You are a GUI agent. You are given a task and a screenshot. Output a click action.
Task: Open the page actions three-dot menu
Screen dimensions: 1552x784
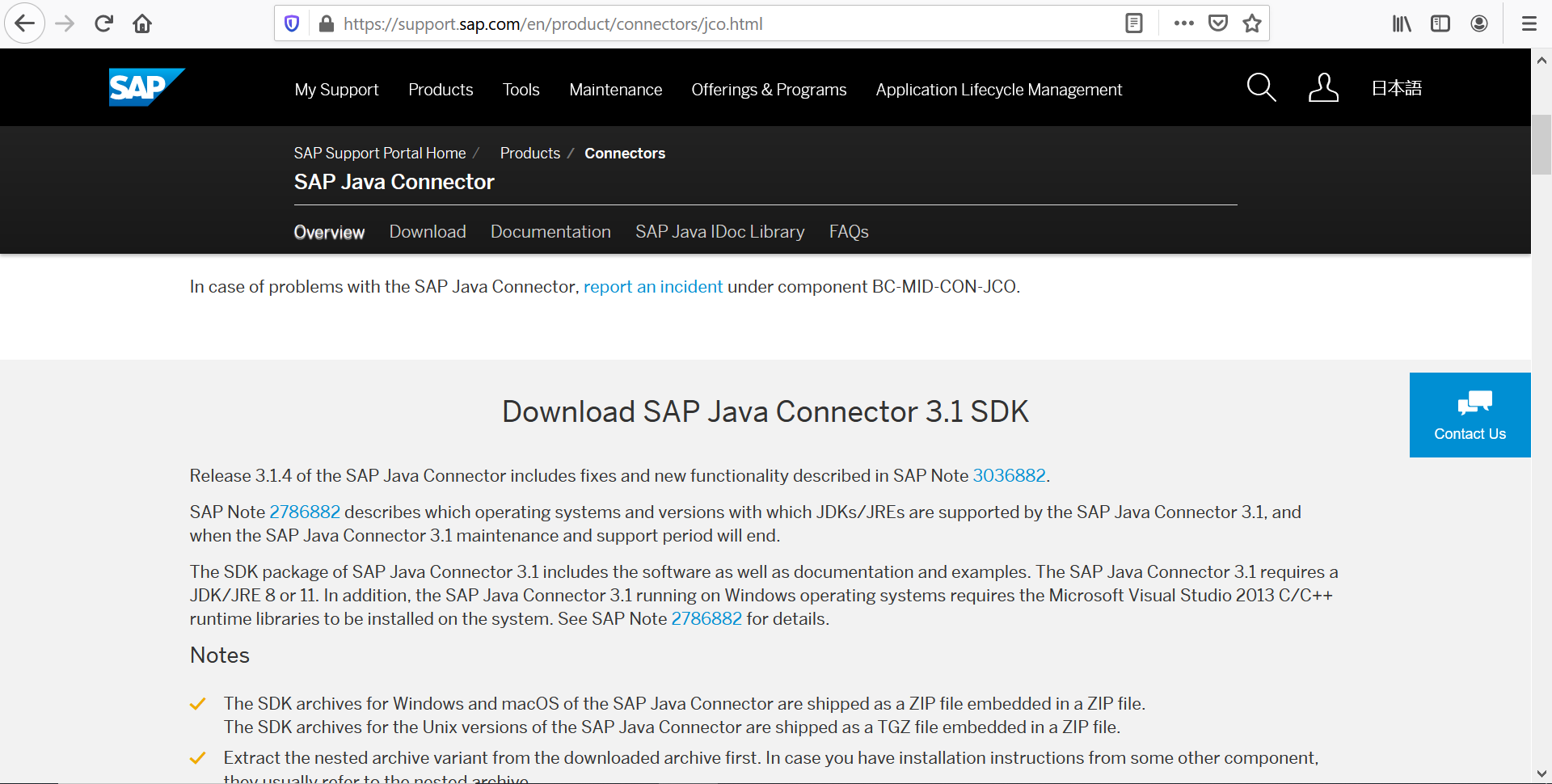[x=1184, y=23]
